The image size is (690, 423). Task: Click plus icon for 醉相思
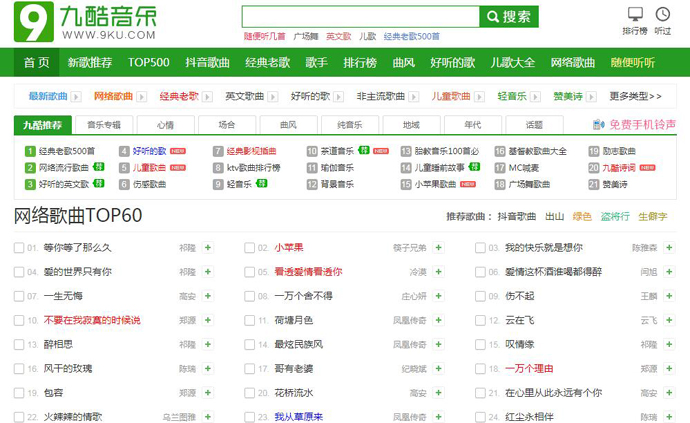tap(208, 345)
